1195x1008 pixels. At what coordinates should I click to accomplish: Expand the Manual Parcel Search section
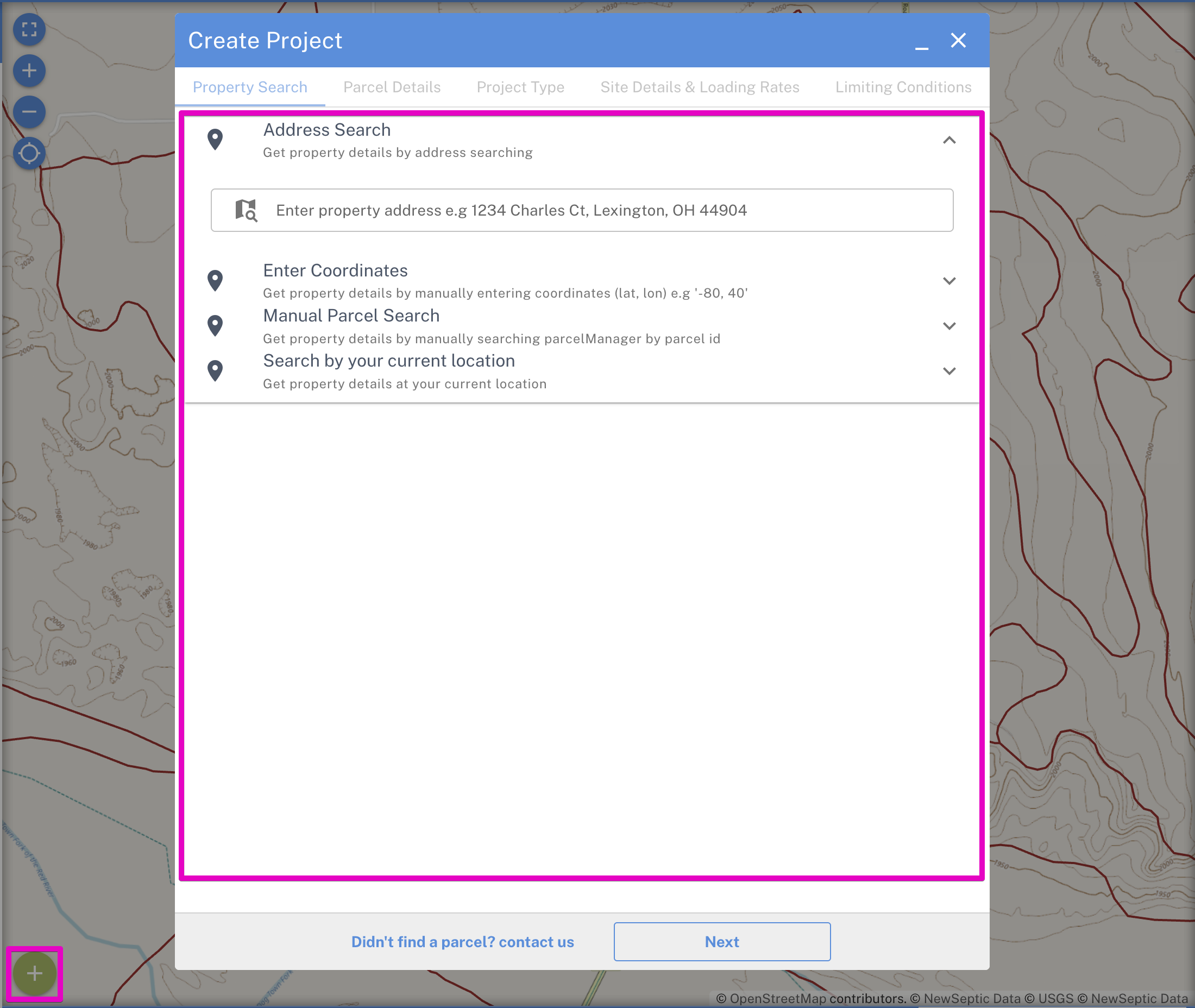pos(949,326)
